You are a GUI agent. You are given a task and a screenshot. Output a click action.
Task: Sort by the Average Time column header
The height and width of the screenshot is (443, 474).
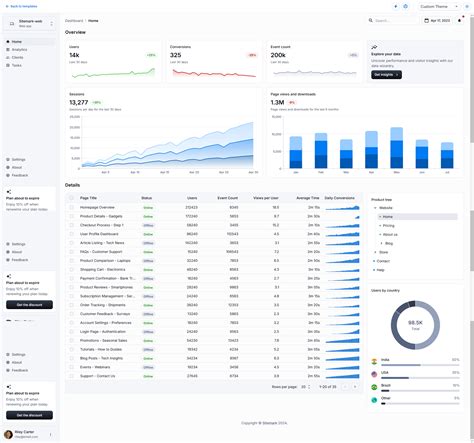coord(308,198)
